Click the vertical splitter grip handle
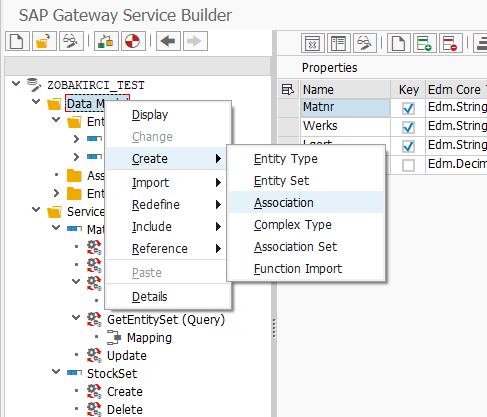This screenshot has width=487, height=417. coord(274,329)
